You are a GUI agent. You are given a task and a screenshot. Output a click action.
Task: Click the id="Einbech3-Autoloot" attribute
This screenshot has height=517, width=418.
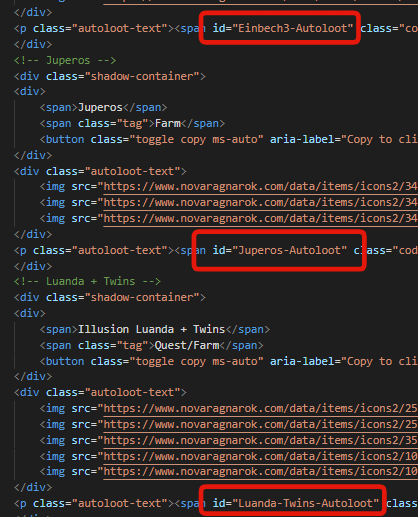click(283, 28)
